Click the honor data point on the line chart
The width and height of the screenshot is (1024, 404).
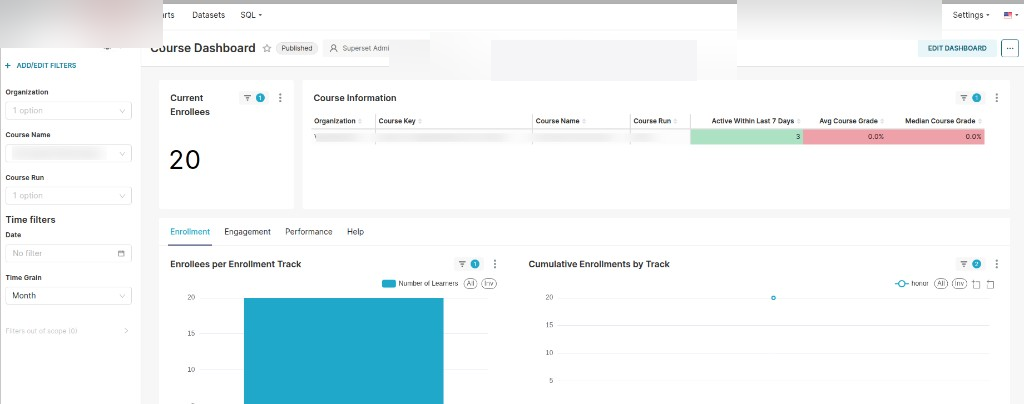point(773,298)
